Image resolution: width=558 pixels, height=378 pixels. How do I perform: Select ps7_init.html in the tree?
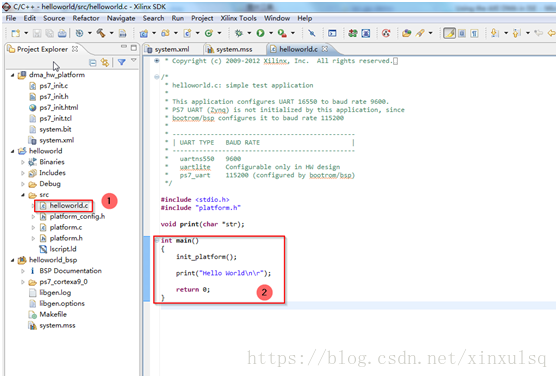[59, 107]
